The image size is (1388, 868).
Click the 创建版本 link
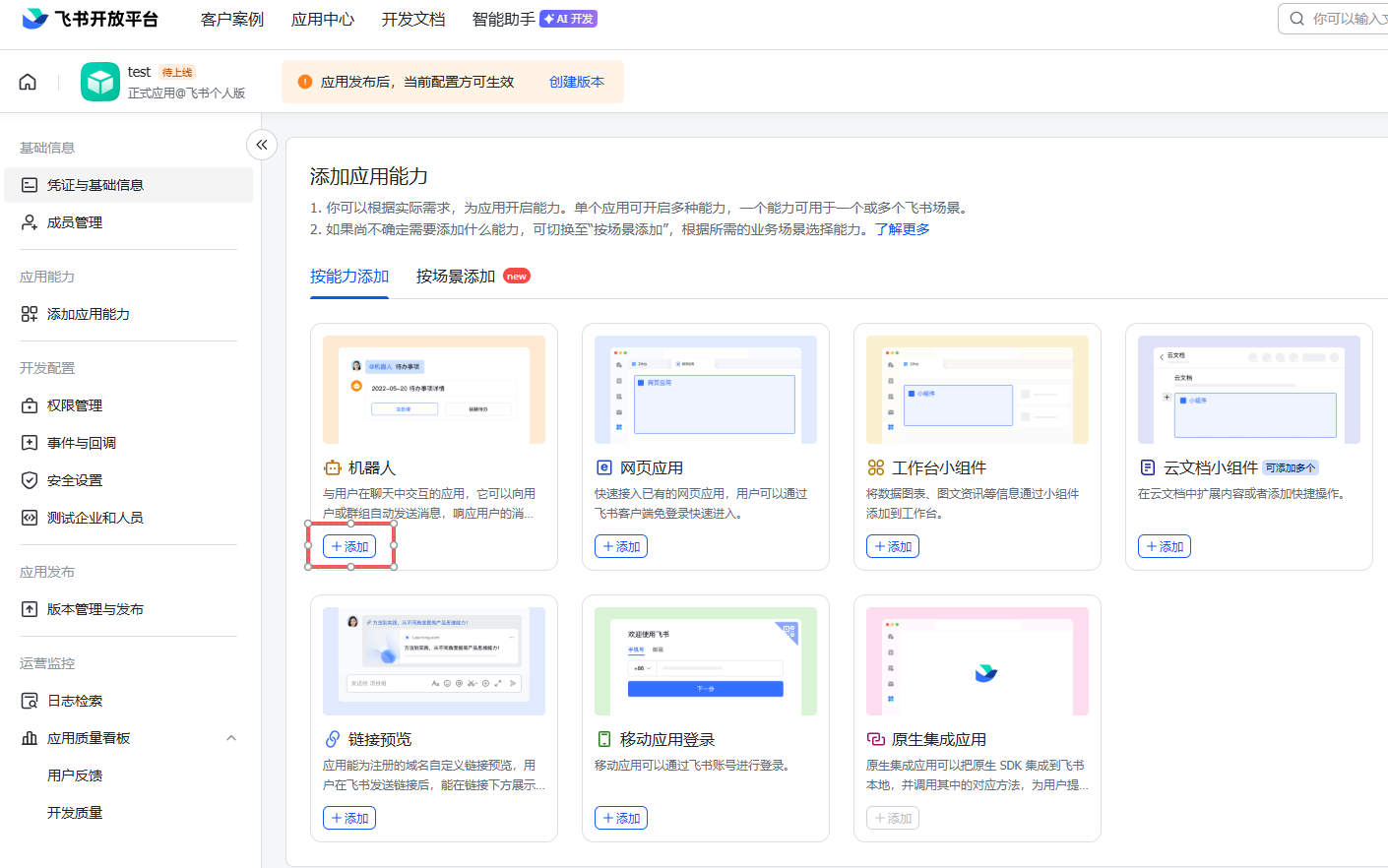[577, 82]
